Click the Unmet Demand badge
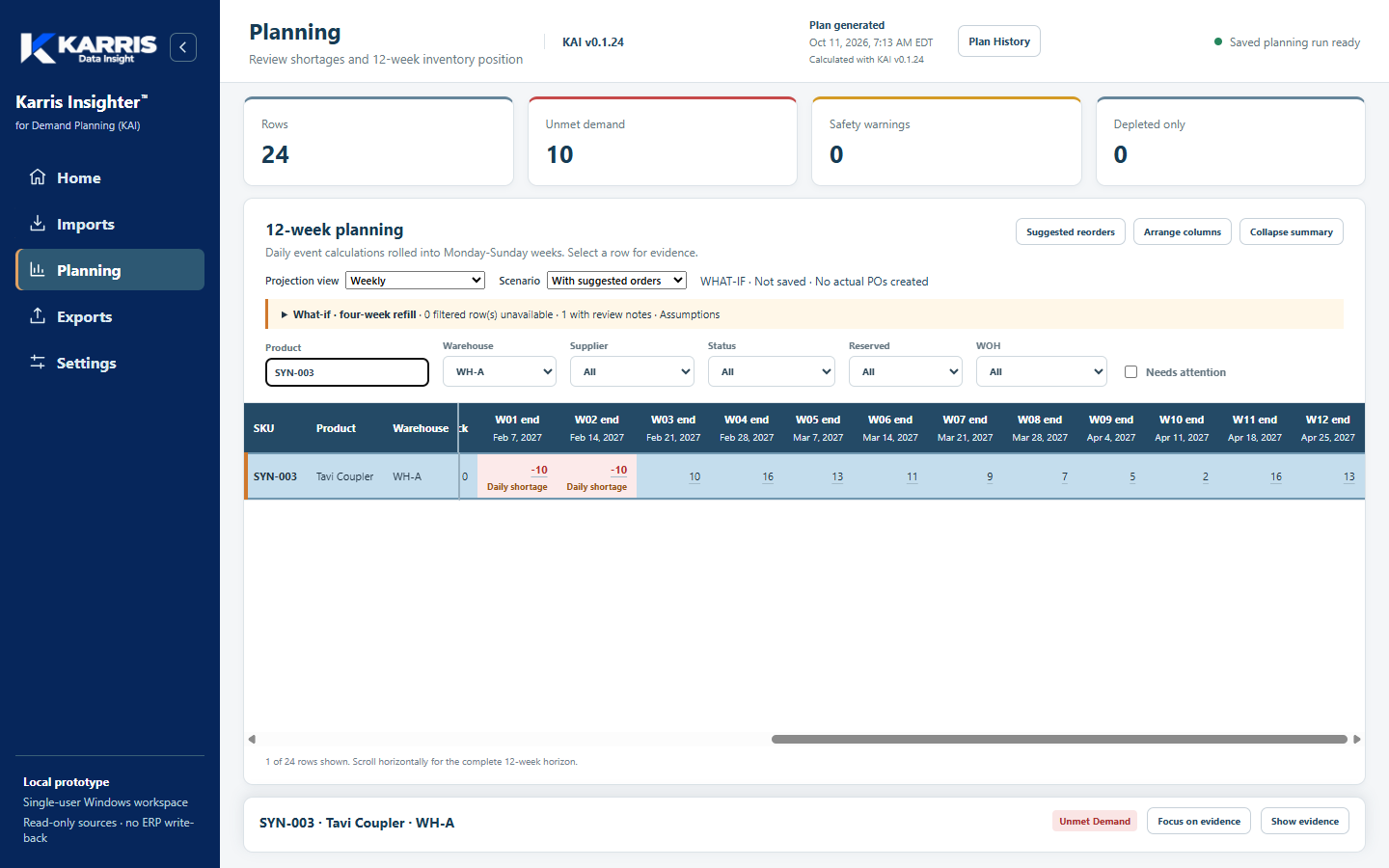Viewport: 1389px width, 868px height. (1095, 821)
